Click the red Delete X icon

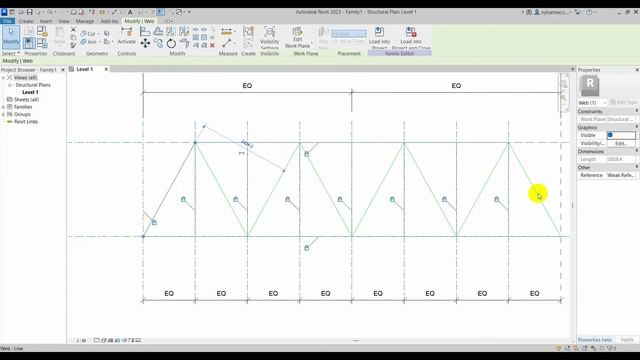212,45
